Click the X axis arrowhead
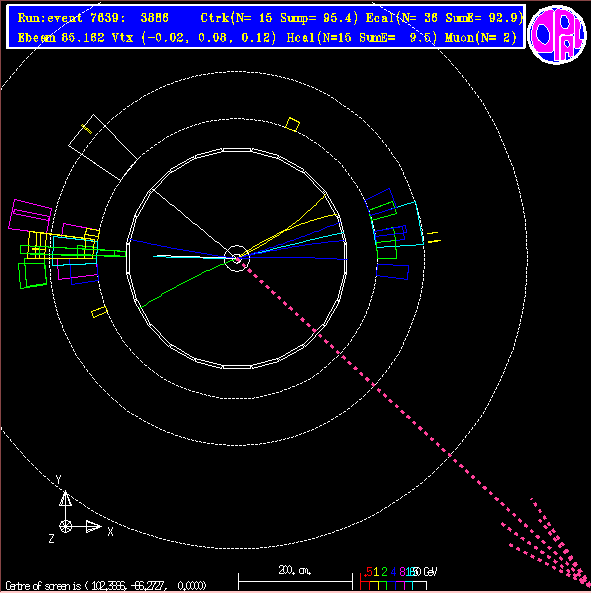The width and height of the screenshot is (591, 593). [93, 526]
